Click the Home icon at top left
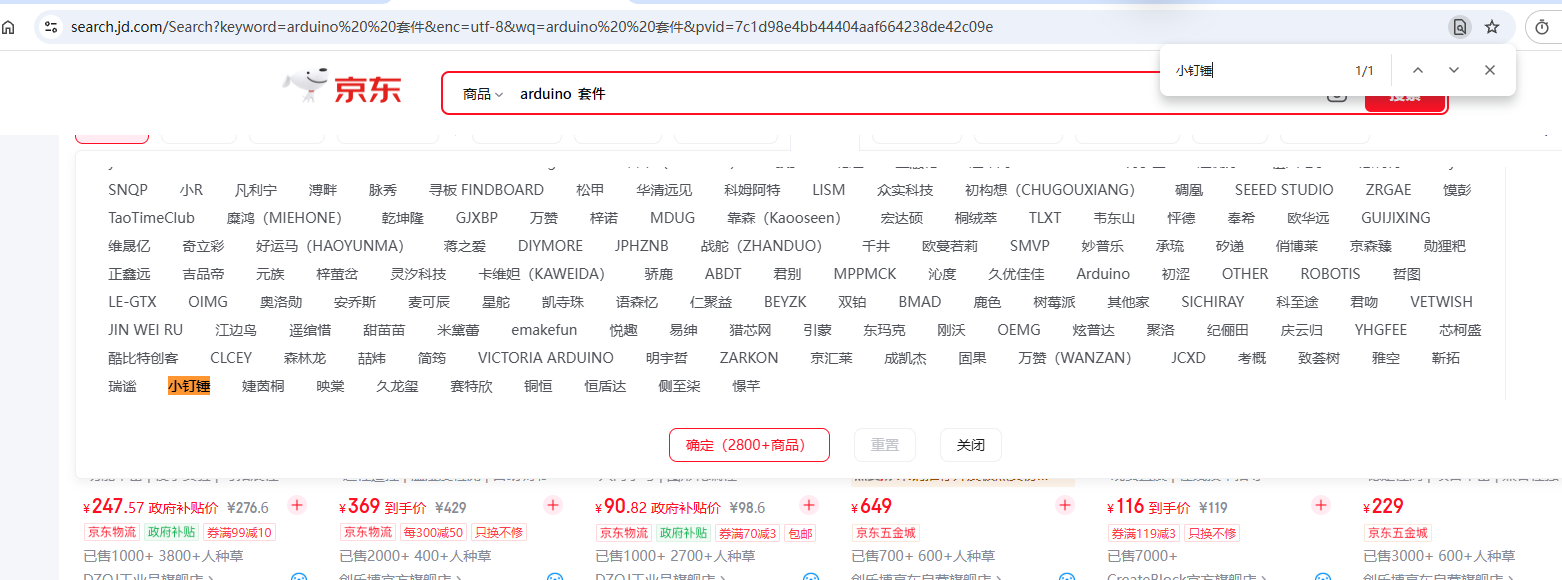The width and height of the screenshot is (1562, 580). (10, 27)
